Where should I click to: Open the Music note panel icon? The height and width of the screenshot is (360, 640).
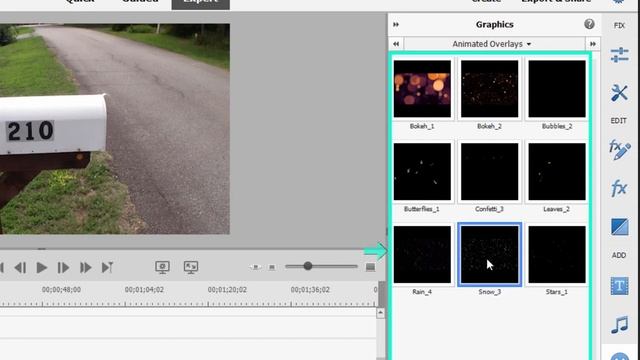(619, 325)
